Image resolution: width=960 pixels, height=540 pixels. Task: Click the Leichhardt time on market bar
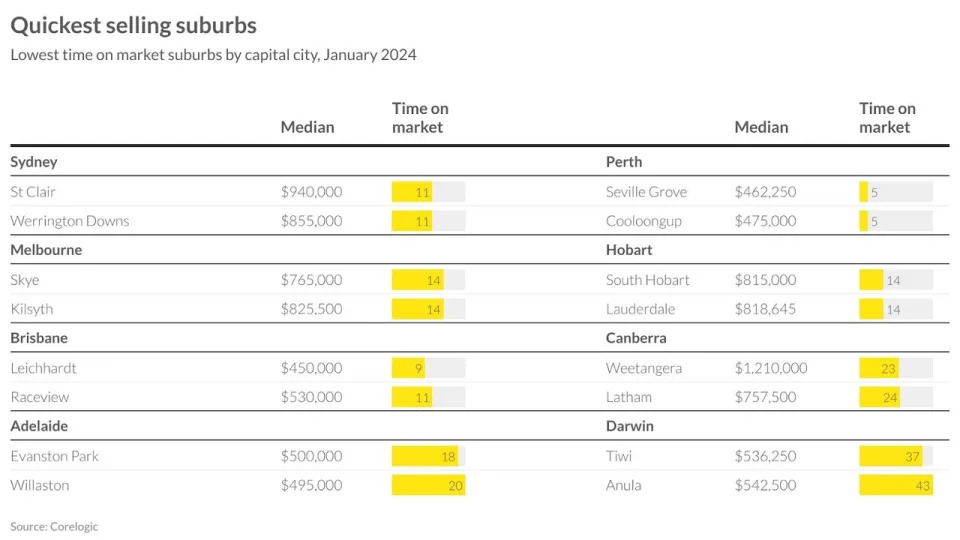coord(410,368)
